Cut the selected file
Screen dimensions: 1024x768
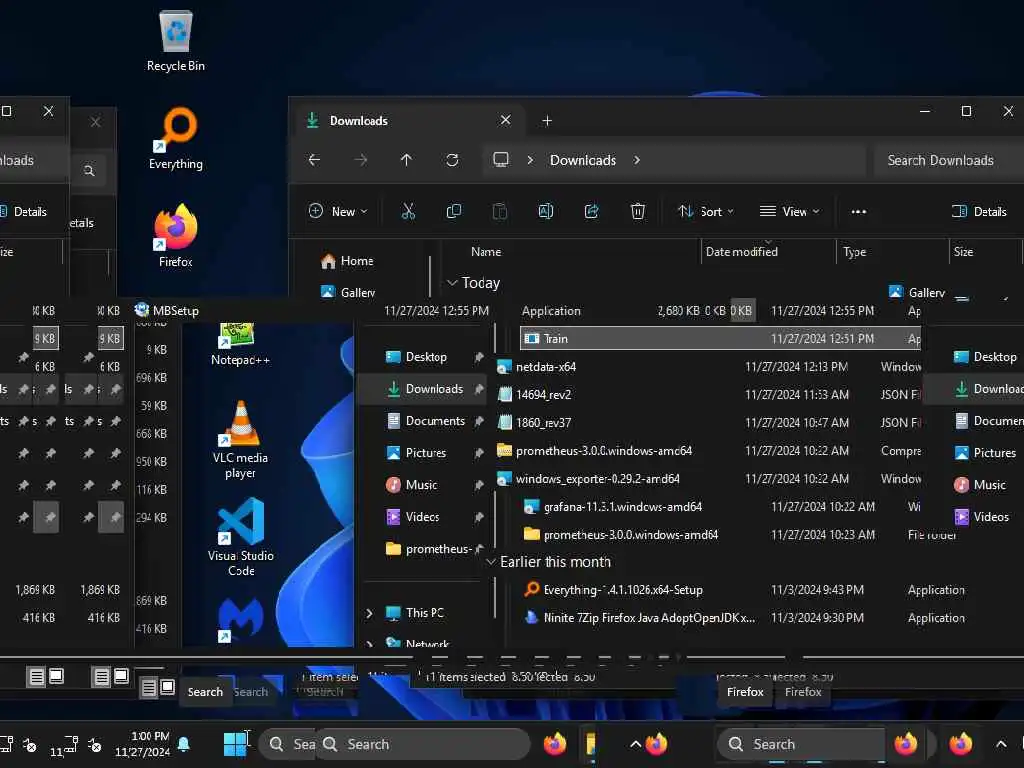pos(408,211)
